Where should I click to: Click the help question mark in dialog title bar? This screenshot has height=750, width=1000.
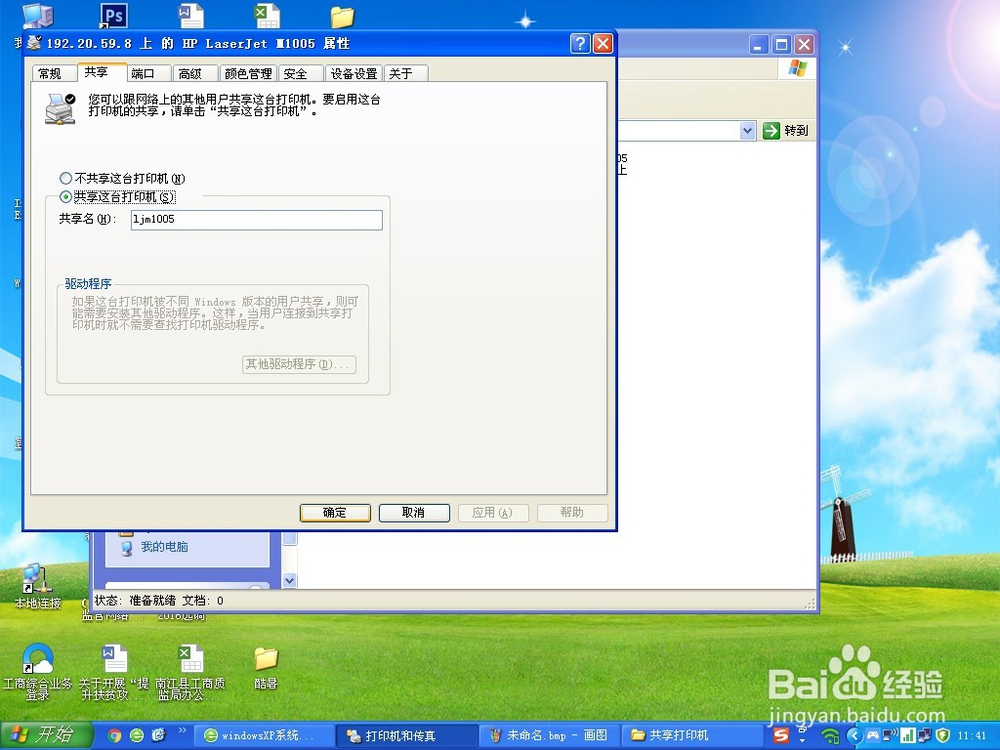[580, 43]
